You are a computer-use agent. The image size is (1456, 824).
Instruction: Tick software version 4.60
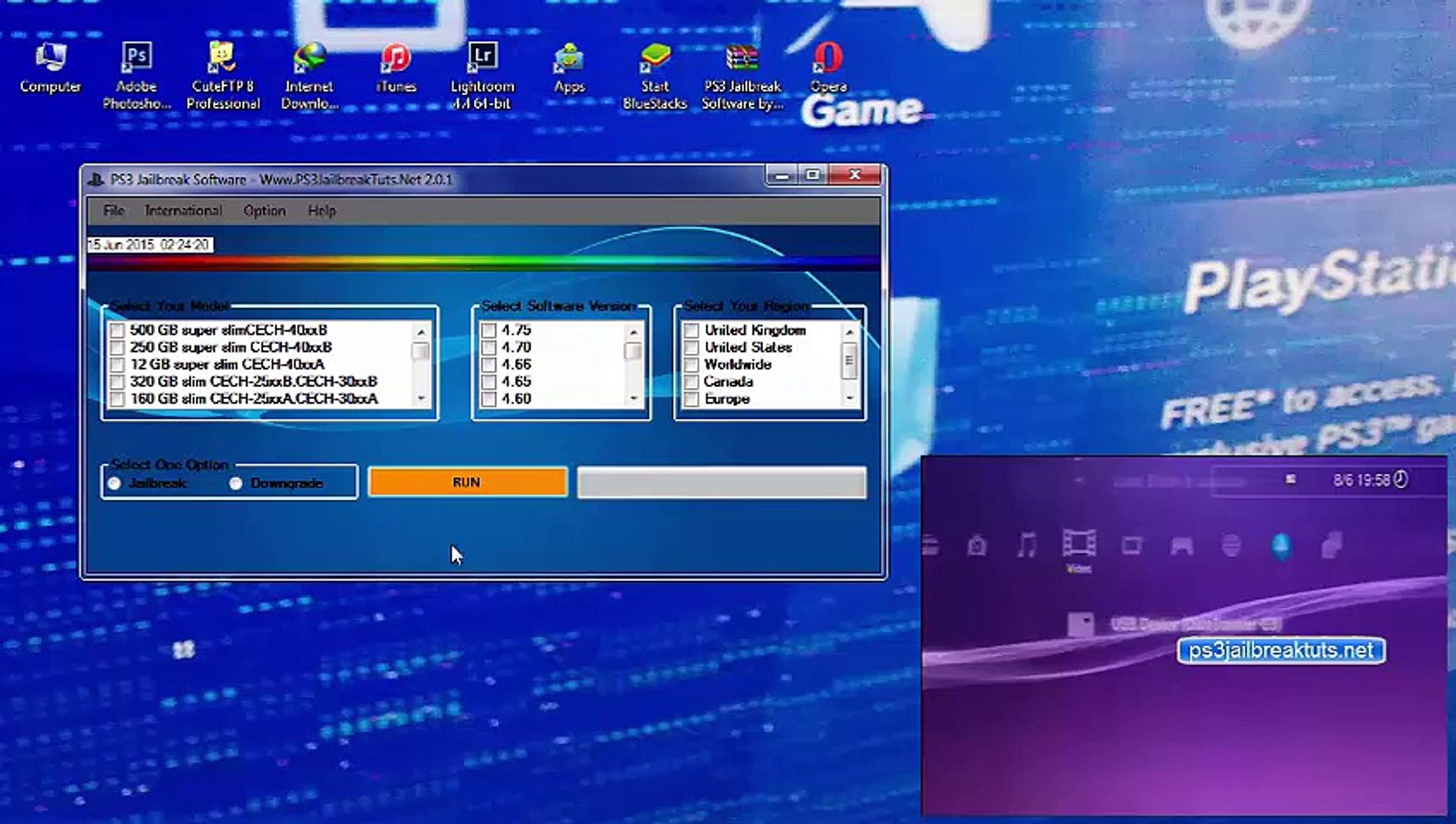point(488,399)
